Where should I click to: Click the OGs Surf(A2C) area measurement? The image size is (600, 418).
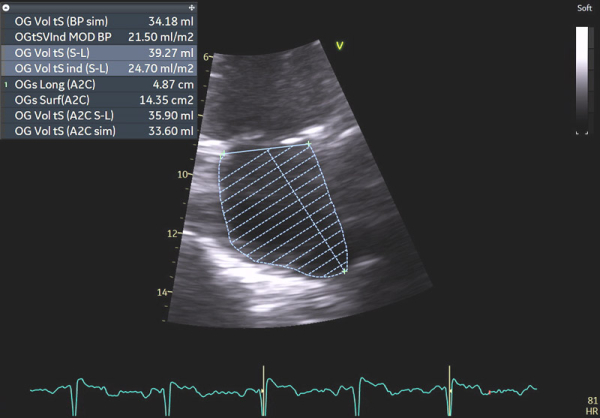pos(100,100)
